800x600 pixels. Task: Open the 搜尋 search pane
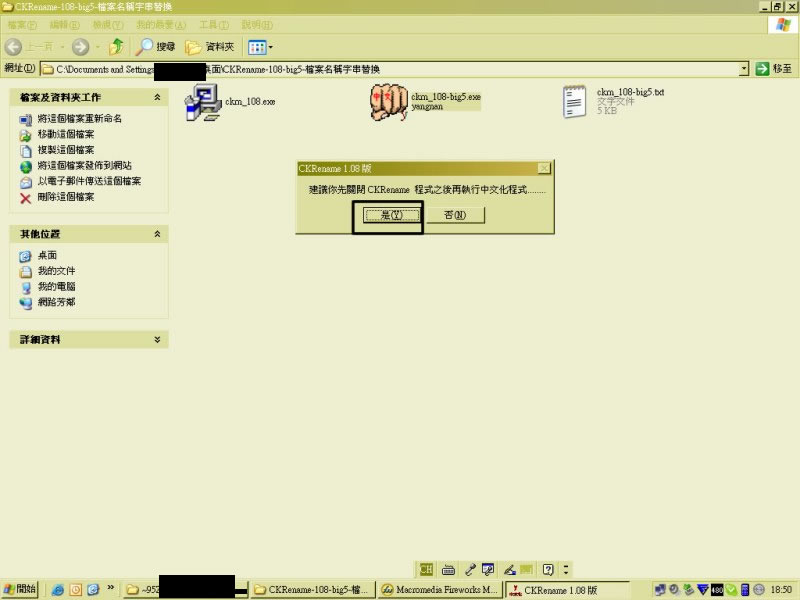pyautogui.click(x=156, y=47)
